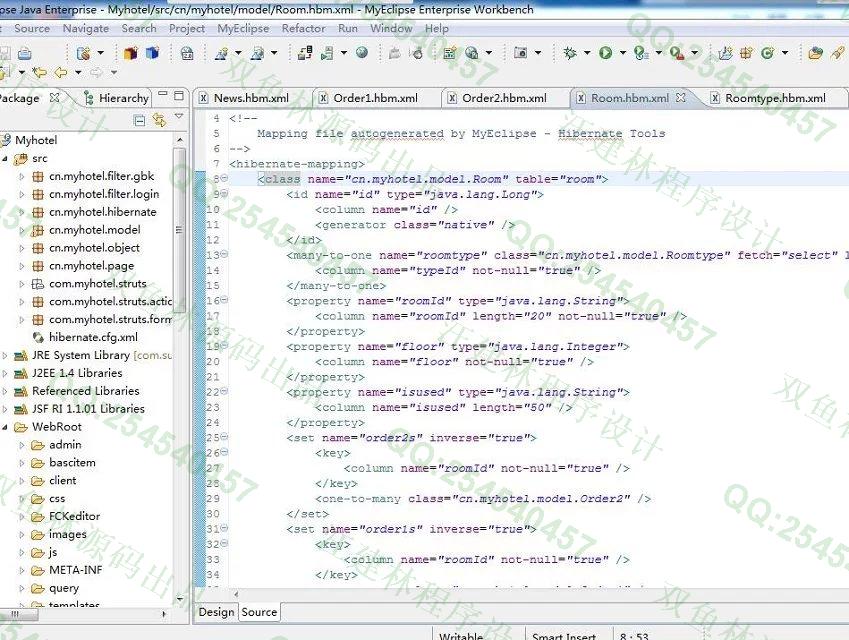The image size is (849, 640).
Task: Click the new web service icon
Action: (x=221, y=53)
